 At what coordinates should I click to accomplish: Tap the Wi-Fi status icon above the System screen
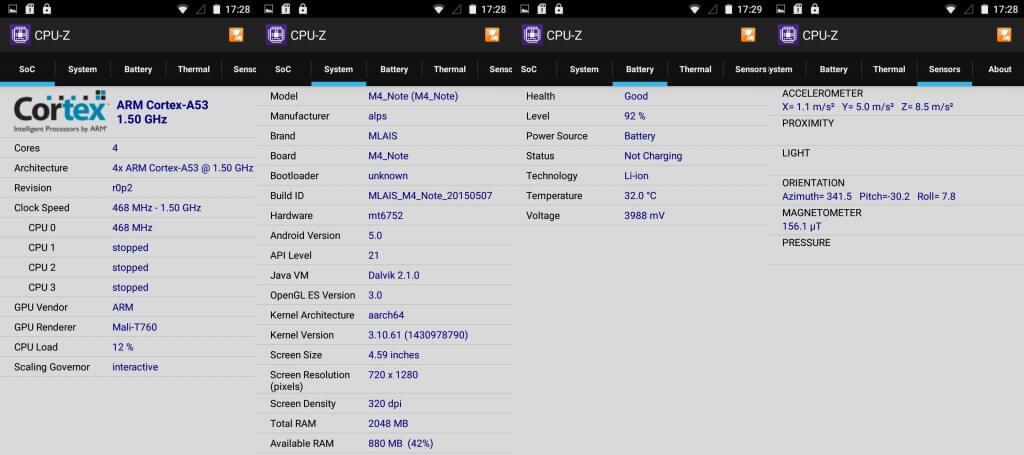[438, 9]
